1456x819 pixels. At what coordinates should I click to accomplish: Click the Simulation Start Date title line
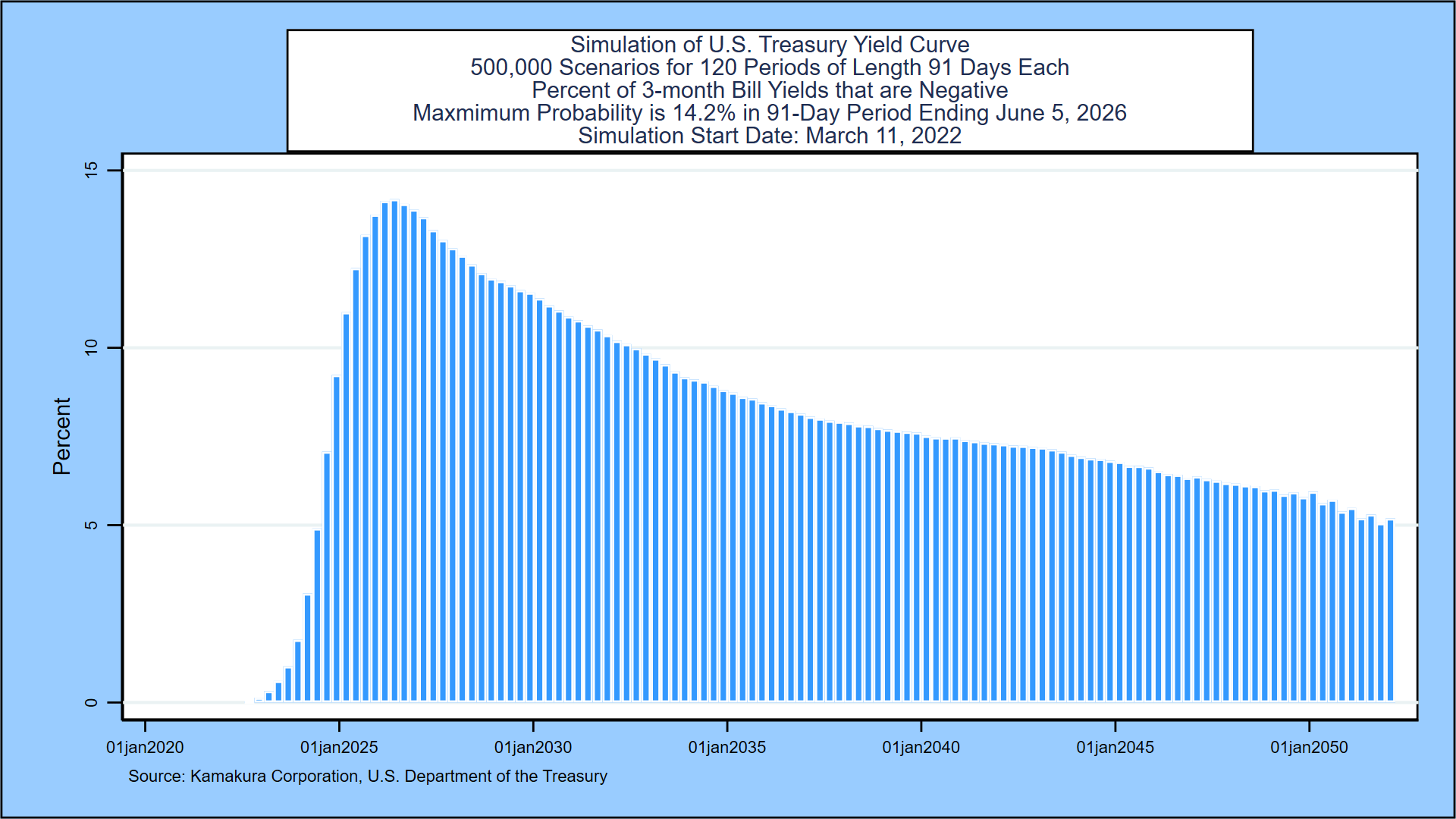(769, 136)
